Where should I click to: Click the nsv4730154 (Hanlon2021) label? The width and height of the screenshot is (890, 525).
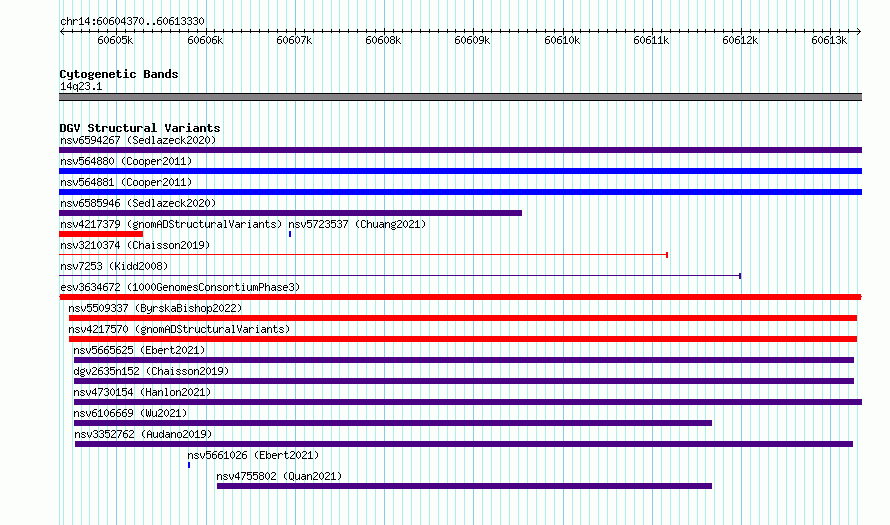point(142,392)
